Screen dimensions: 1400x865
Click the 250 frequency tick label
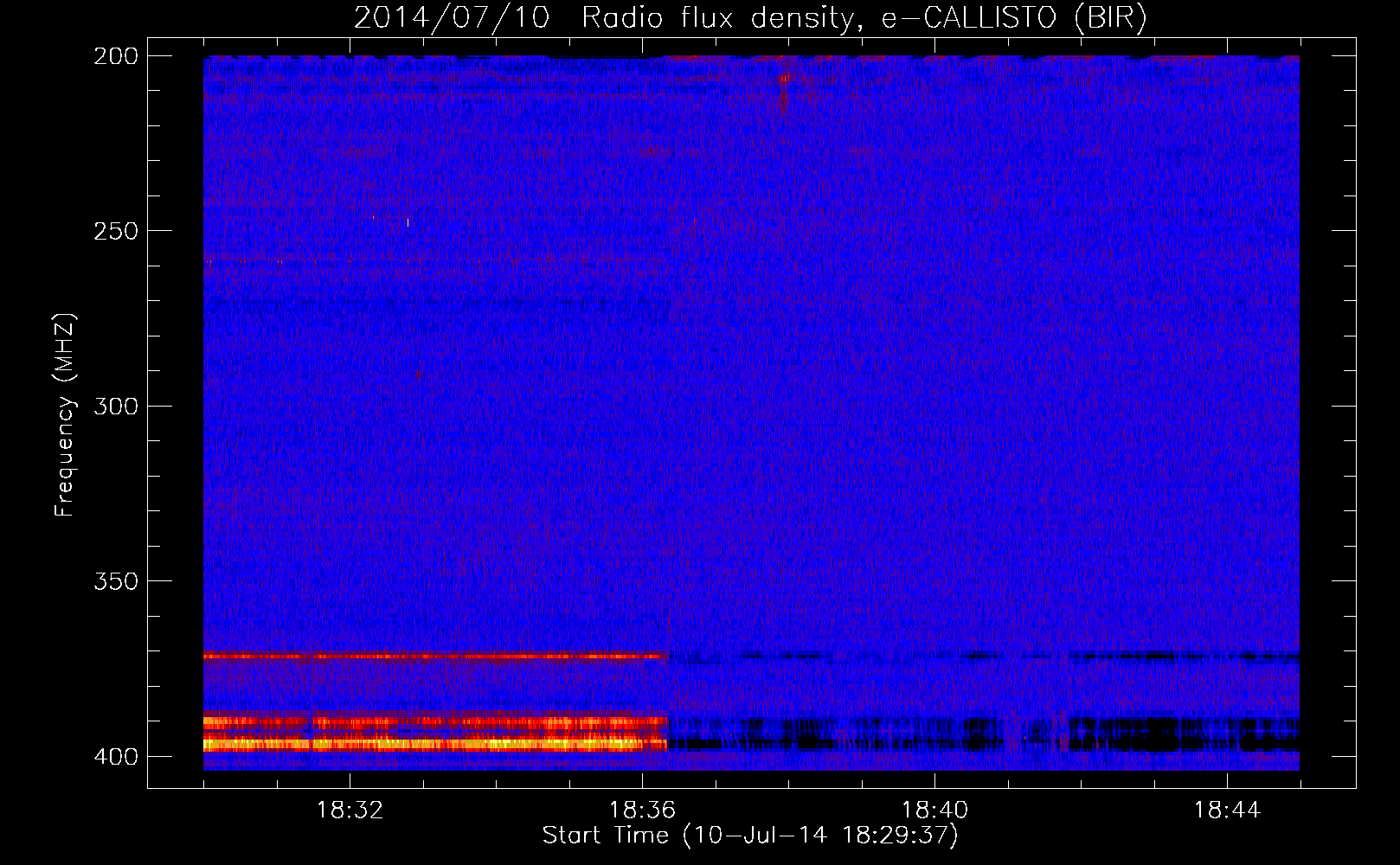(x=115, y=231)
